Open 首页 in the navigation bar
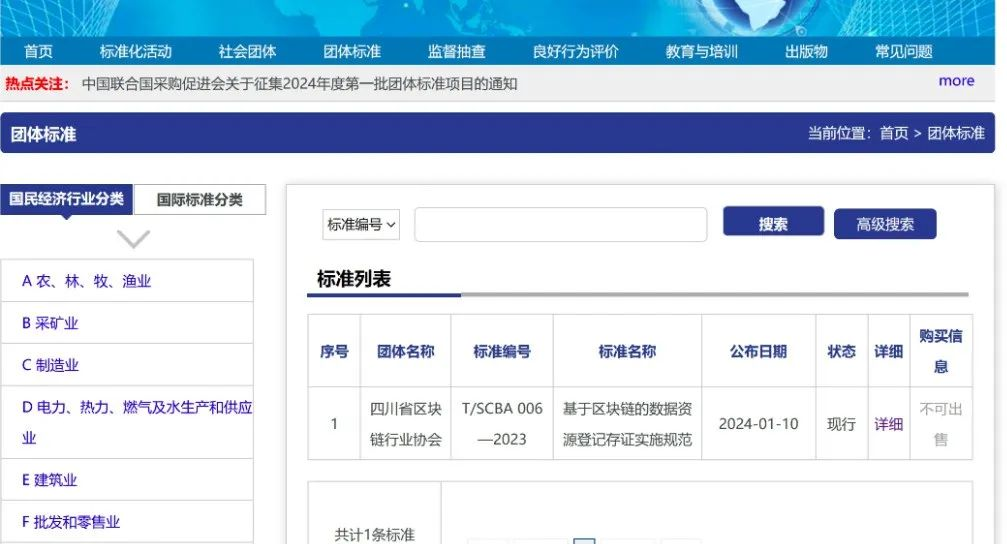Image resolution: width=1007 pixels, height=544 pixels. tap(38, 52)
